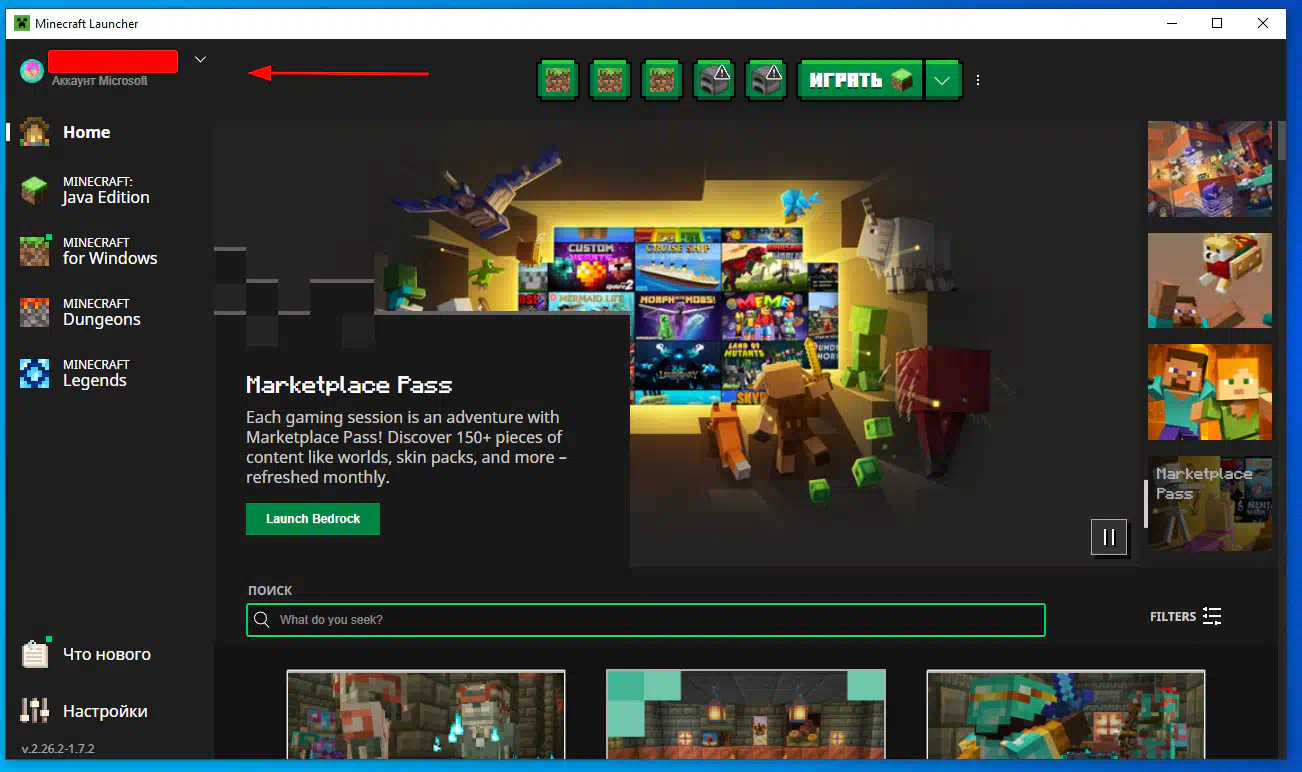Open the right content card with diamond armor
The height and width of the screenshot is (772, 1302).
tap(1066, 715)
